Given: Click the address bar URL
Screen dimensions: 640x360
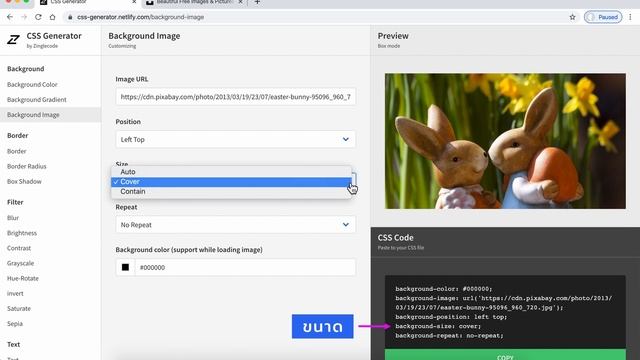Looking at the screenshot, I should pos(140,17).
